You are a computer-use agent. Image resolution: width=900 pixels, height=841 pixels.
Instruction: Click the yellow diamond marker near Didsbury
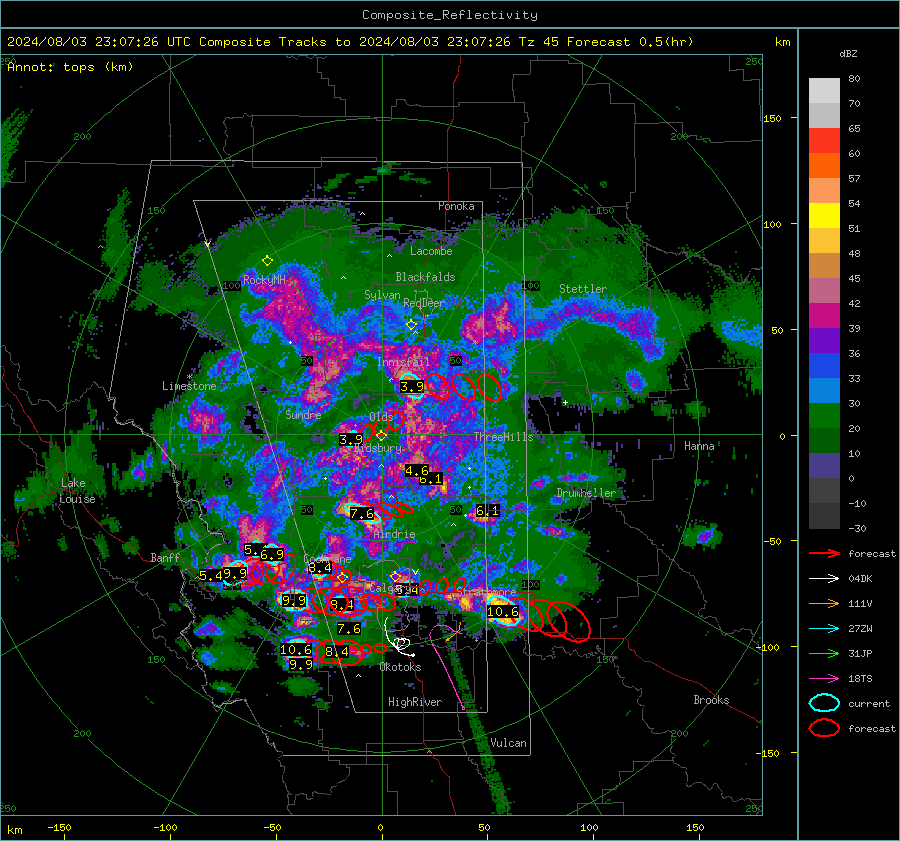tap(381, 436)
